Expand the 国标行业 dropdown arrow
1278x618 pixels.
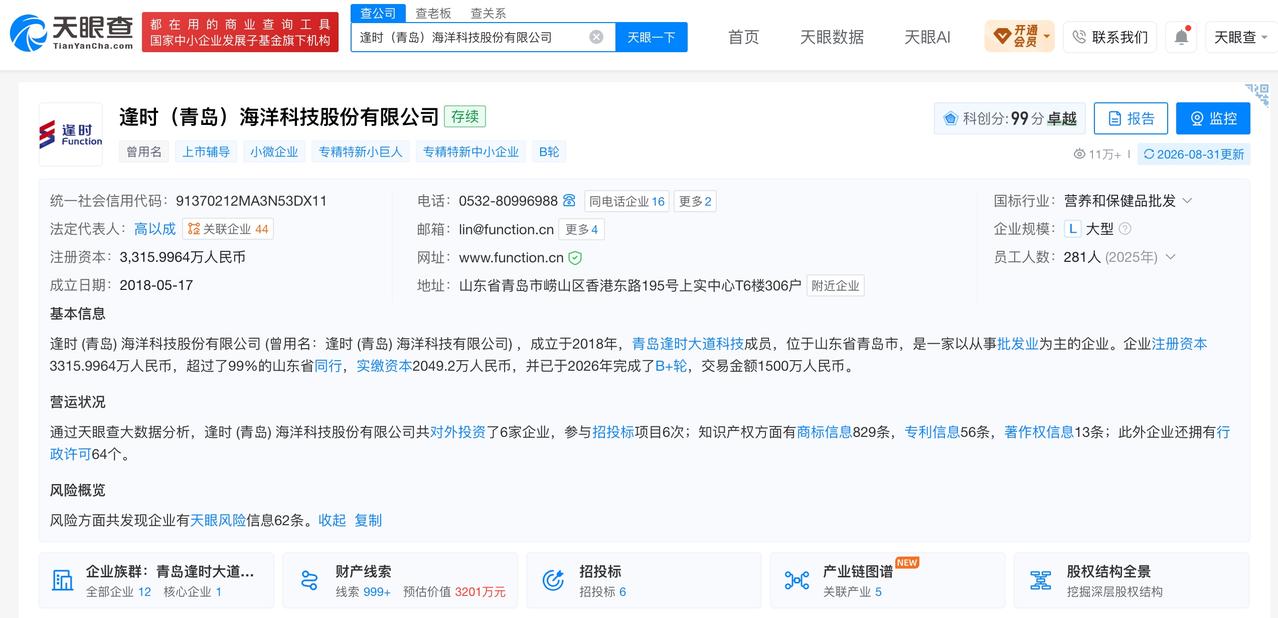coord(1188,201)
